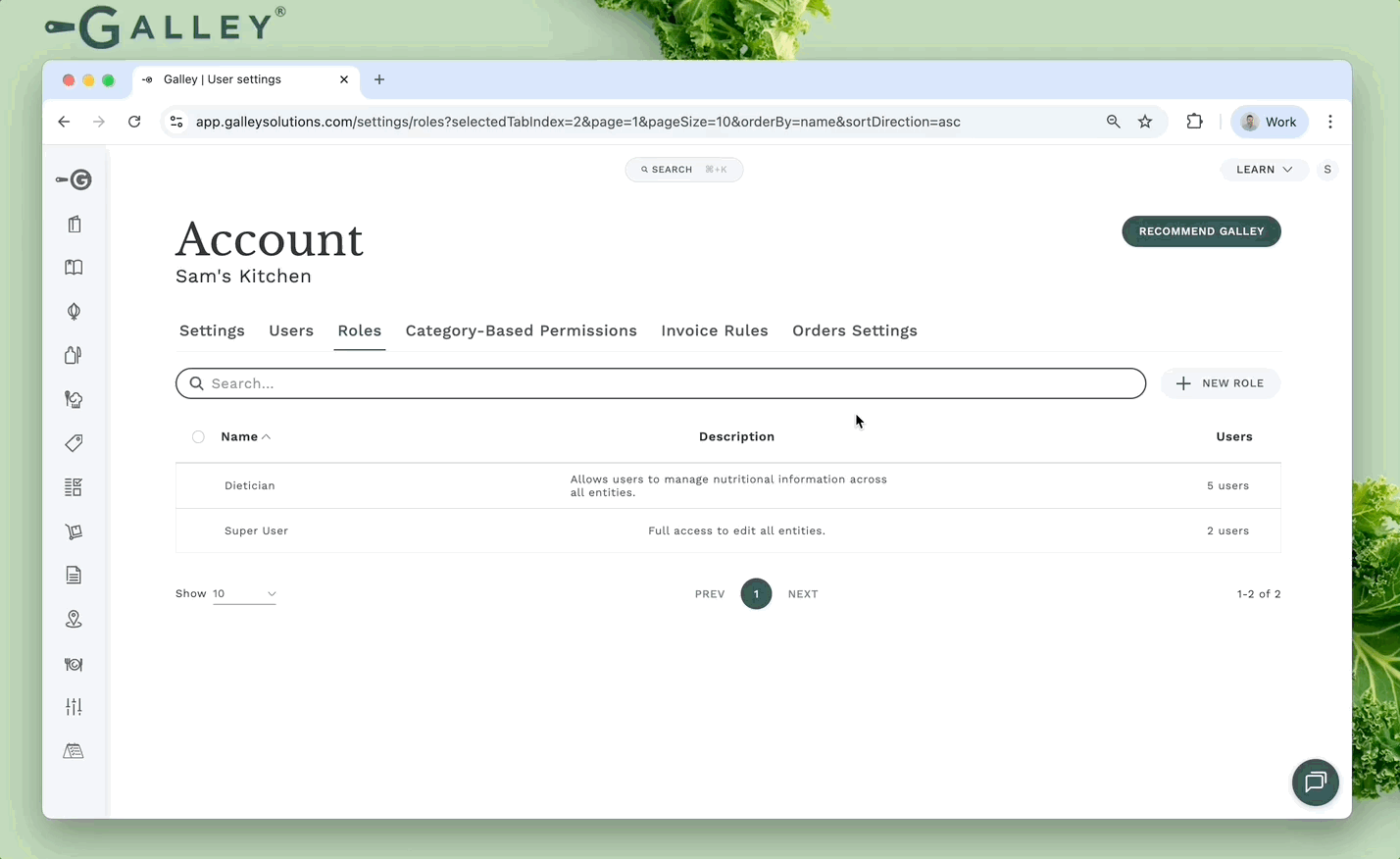The height and width of the screenshot is (859, 1400).
Task: Open the map pin locations icon in sidebar
Action: click(74, 620)
